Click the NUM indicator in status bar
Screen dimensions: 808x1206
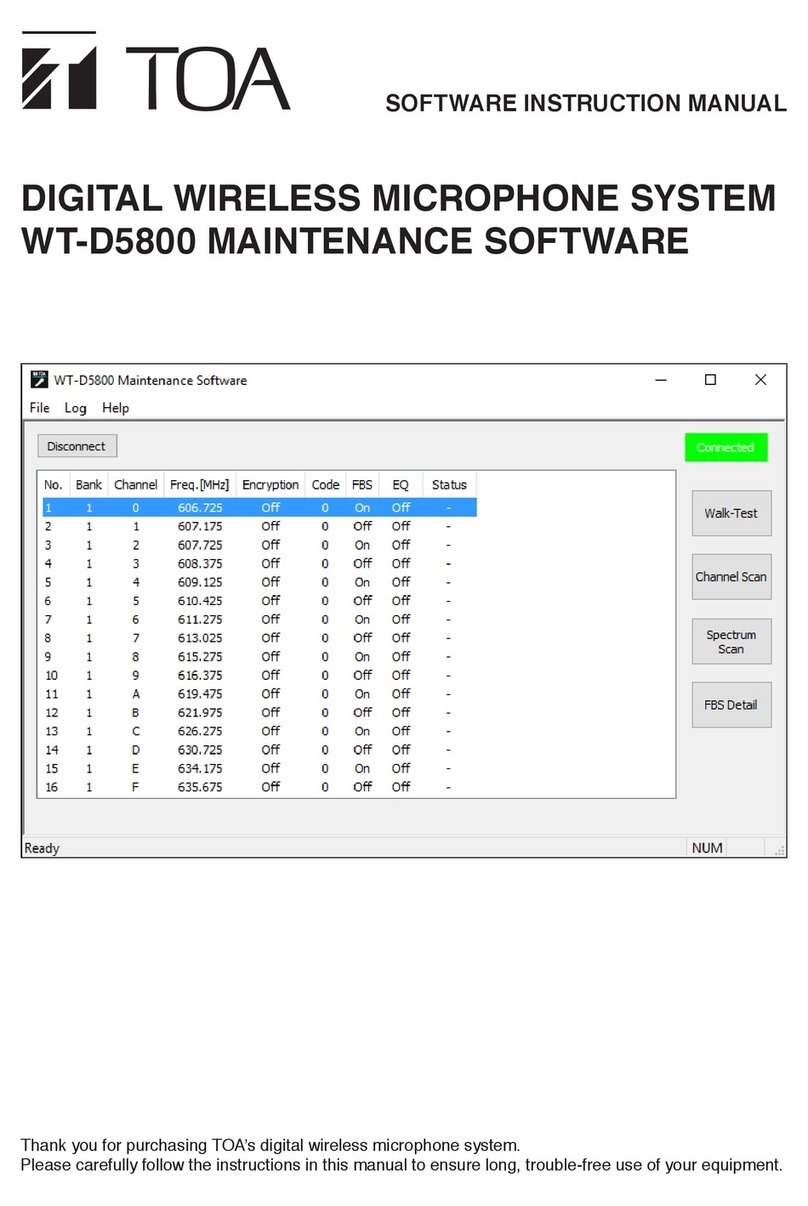pos(707,848)
